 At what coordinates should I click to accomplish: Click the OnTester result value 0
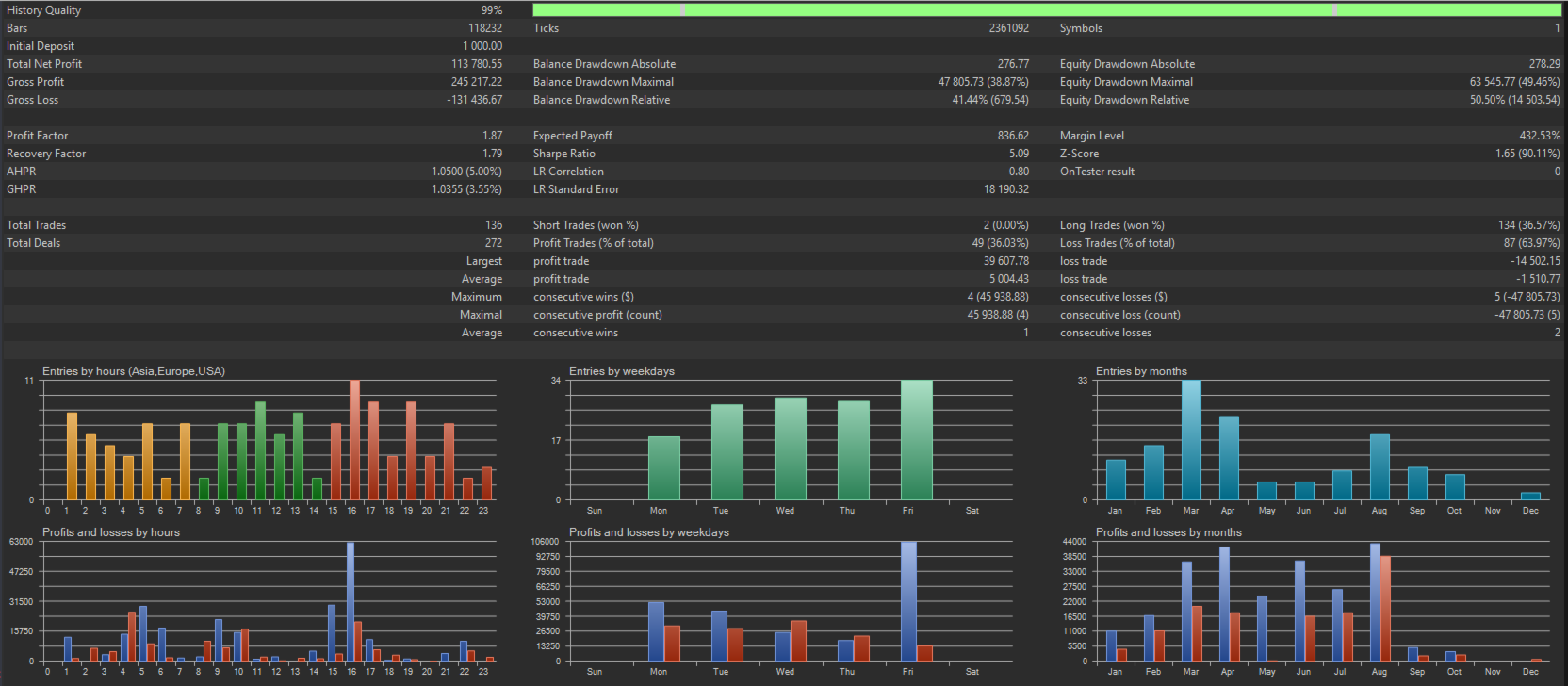tap(1557, 171)
